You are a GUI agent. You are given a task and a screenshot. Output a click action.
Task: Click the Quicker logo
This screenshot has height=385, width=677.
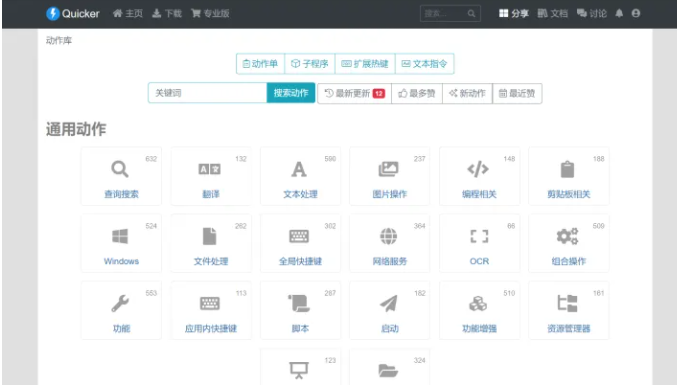[x=73, y=13]
